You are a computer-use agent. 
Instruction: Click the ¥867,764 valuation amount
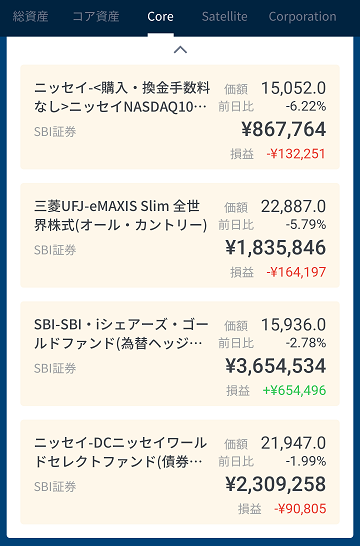pyautogui.click(x=284, y=130)
